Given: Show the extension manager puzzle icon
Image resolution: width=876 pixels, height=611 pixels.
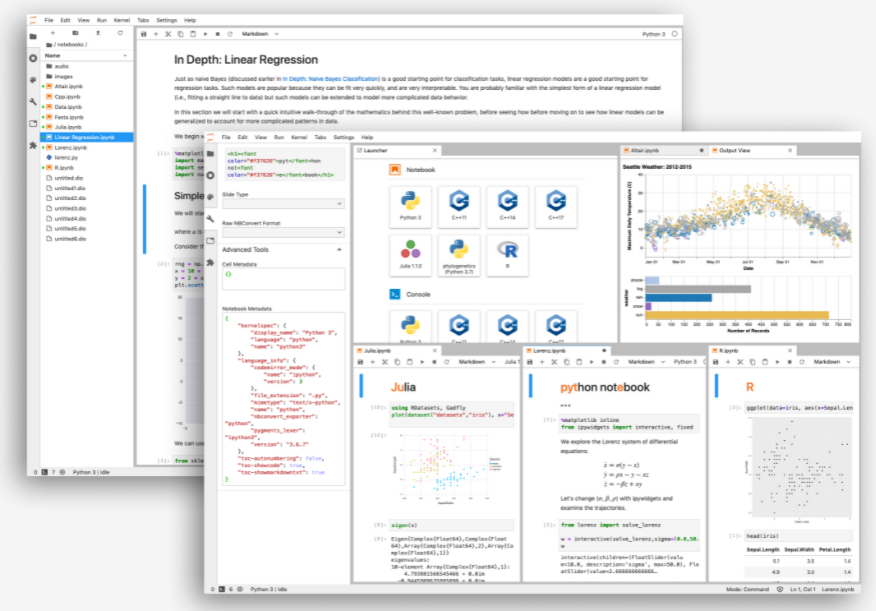Looking at the screenshot, I should (210, 262).
